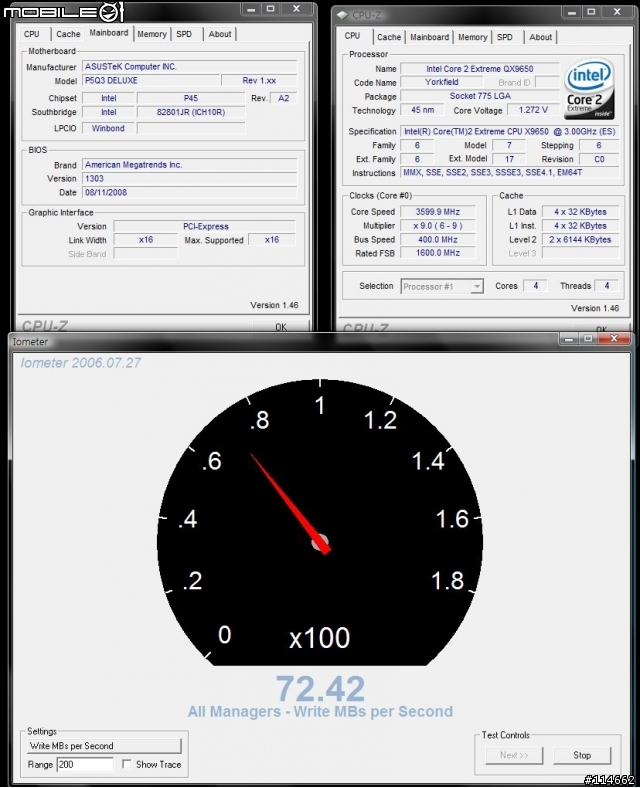Minimize the right CPU-Z window
The image size is (640, 788).
[x=572, y=12]
